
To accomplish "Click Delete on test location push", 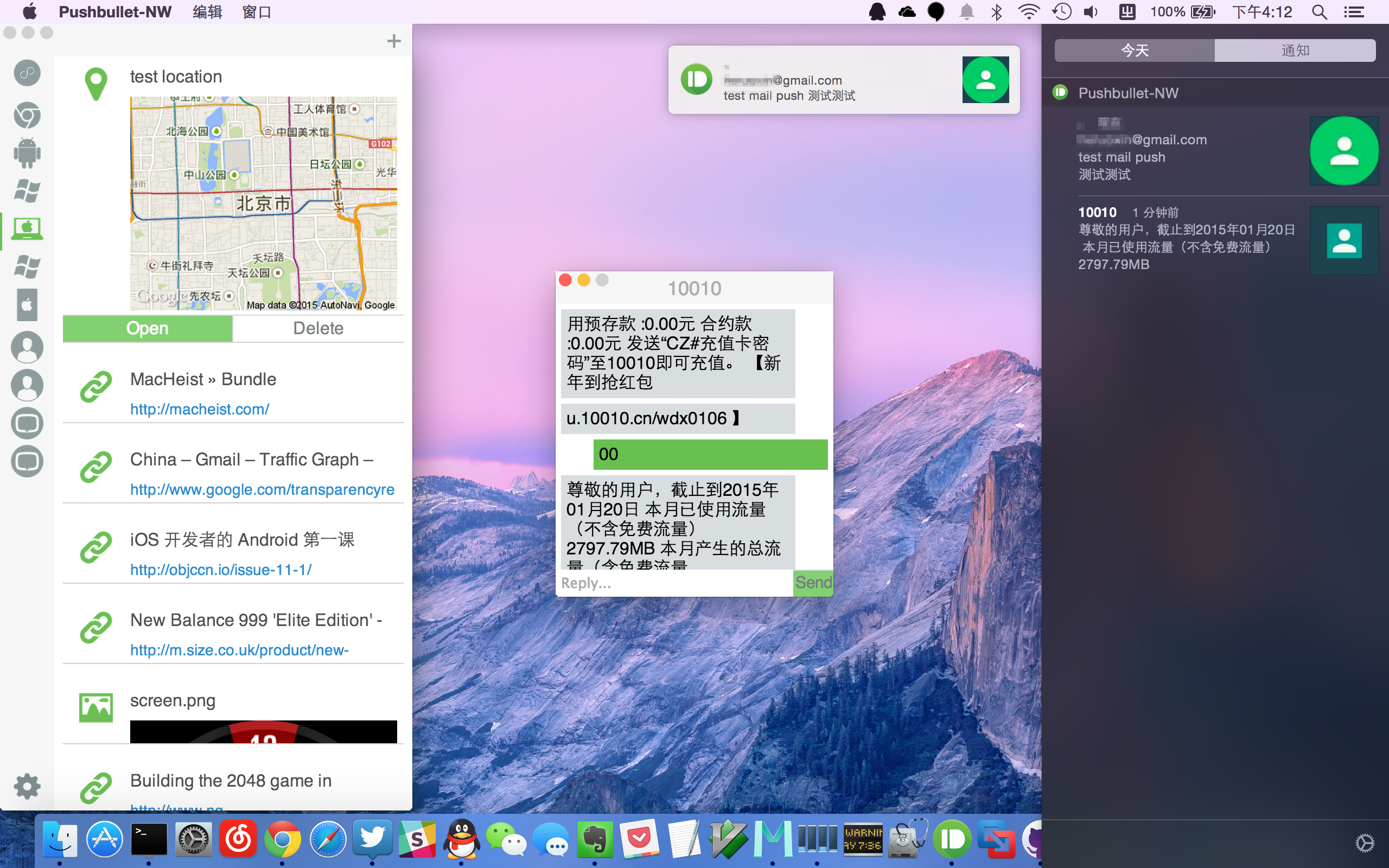I will click(318, 328).
